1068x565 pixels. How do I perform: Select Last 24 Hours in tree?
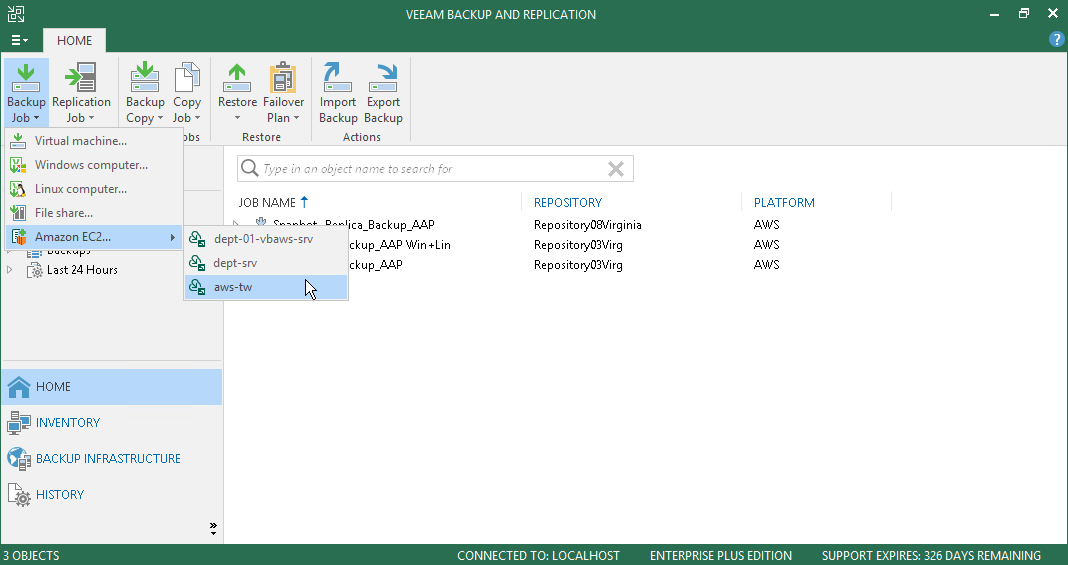82,270
